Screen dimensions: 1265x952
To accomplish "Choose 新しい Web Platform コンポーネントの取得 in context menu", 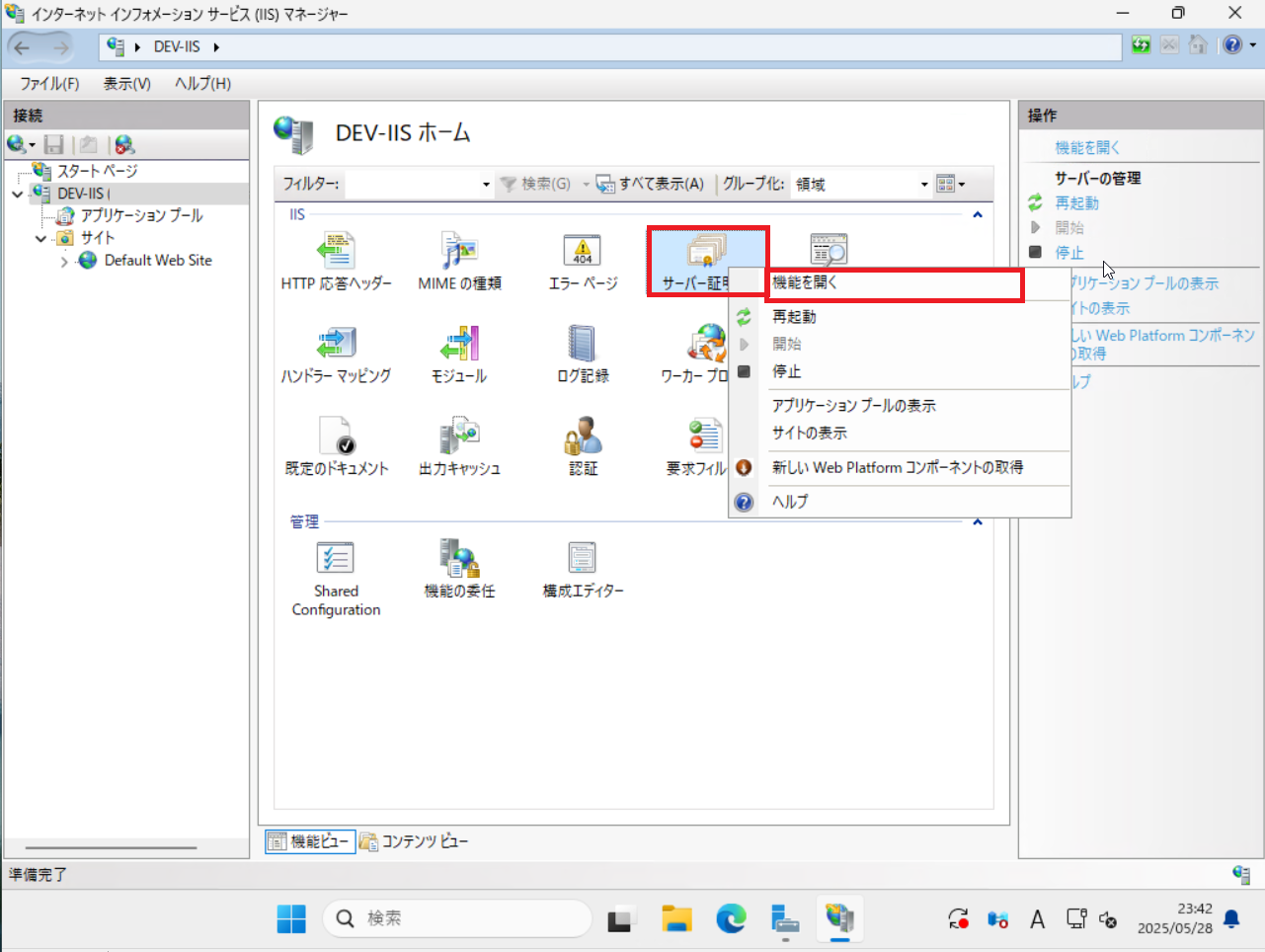I will pos(900,467).
